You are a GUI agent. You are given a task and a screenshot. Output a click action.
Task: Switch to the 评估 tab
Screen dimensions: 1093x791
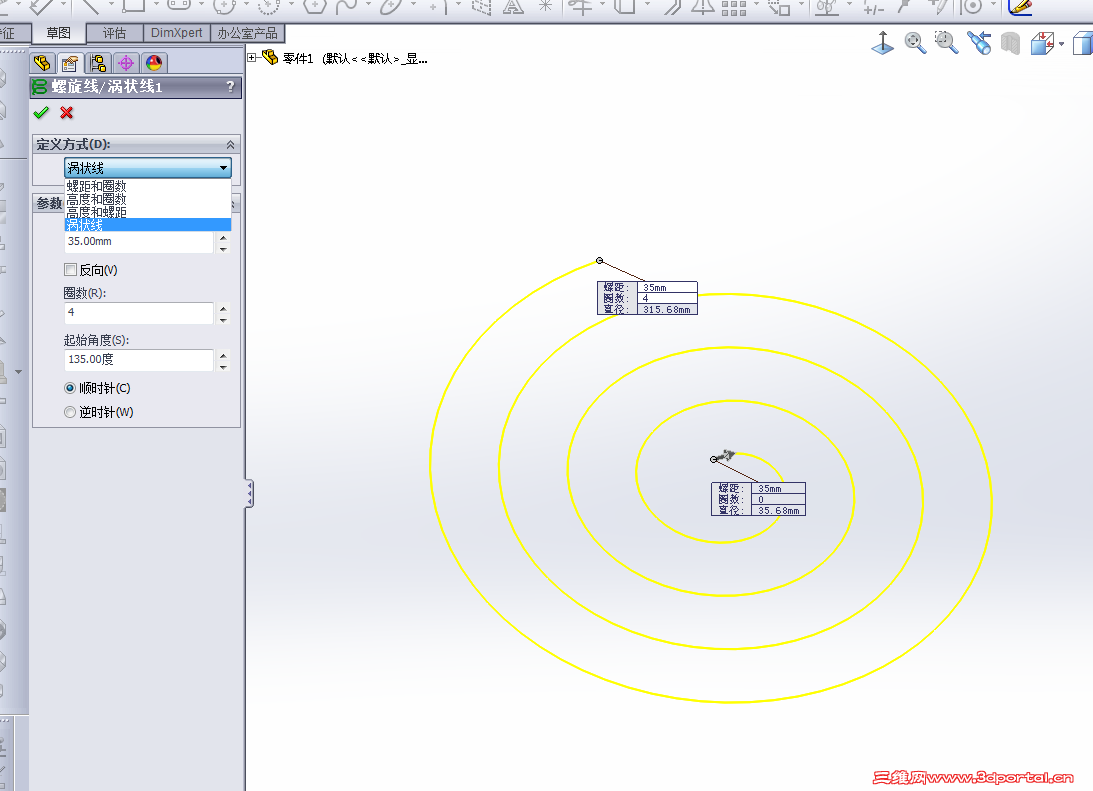tap(114, 33)
